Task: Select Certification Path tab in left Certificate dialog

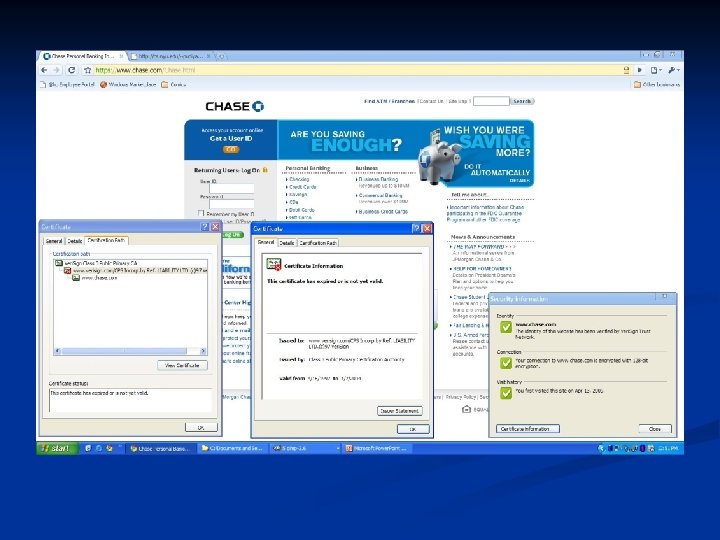Action: [x=106, y=240]
